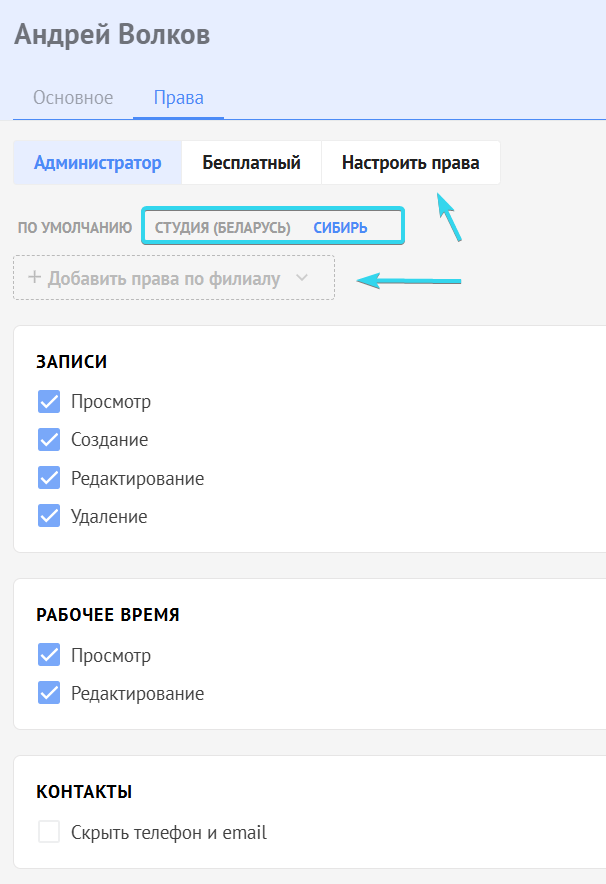Open Добавить права по филиалу dropdown

pos(174,277)
